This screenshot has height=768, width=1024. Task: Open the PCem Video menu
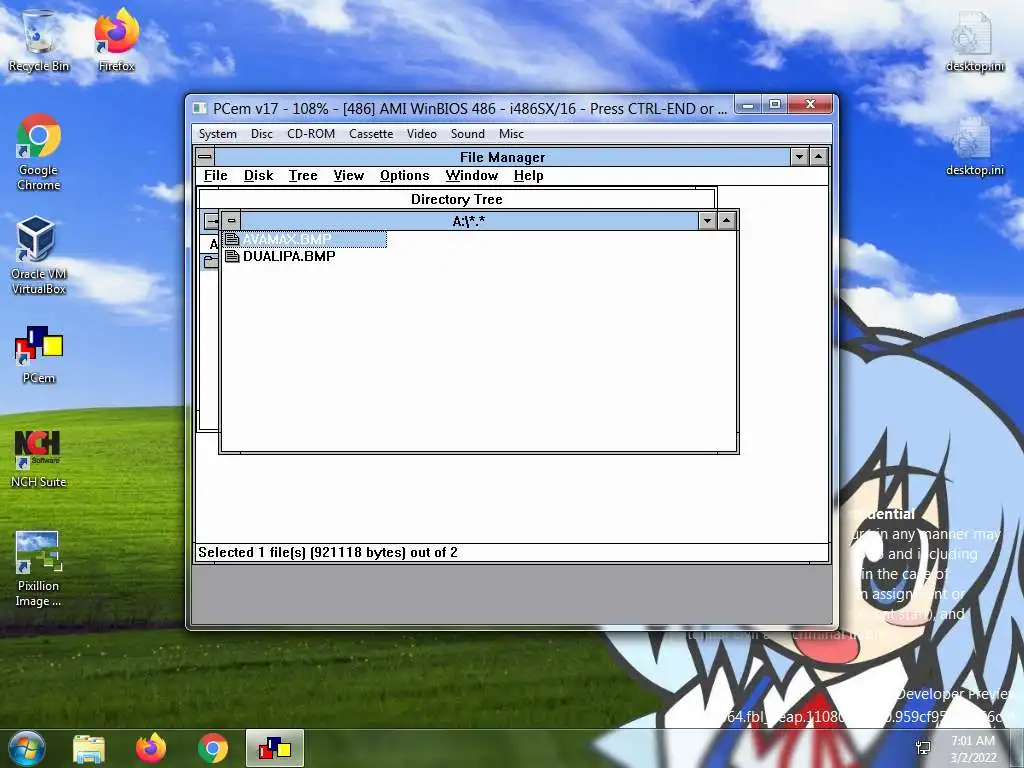click(x=422, y=134)
